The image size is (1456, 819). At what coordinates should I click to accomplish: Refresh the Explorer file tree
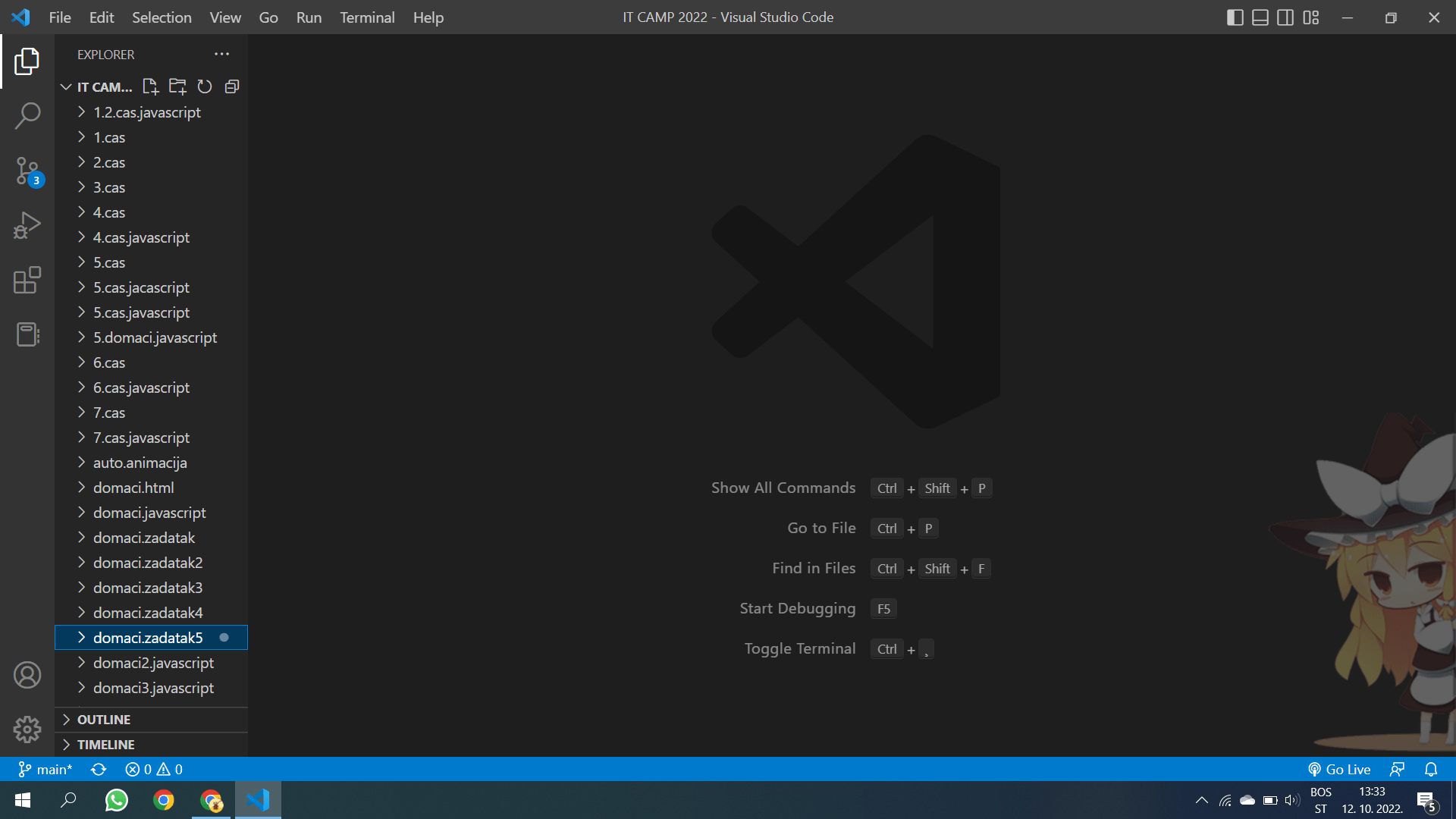coord(204,86)
